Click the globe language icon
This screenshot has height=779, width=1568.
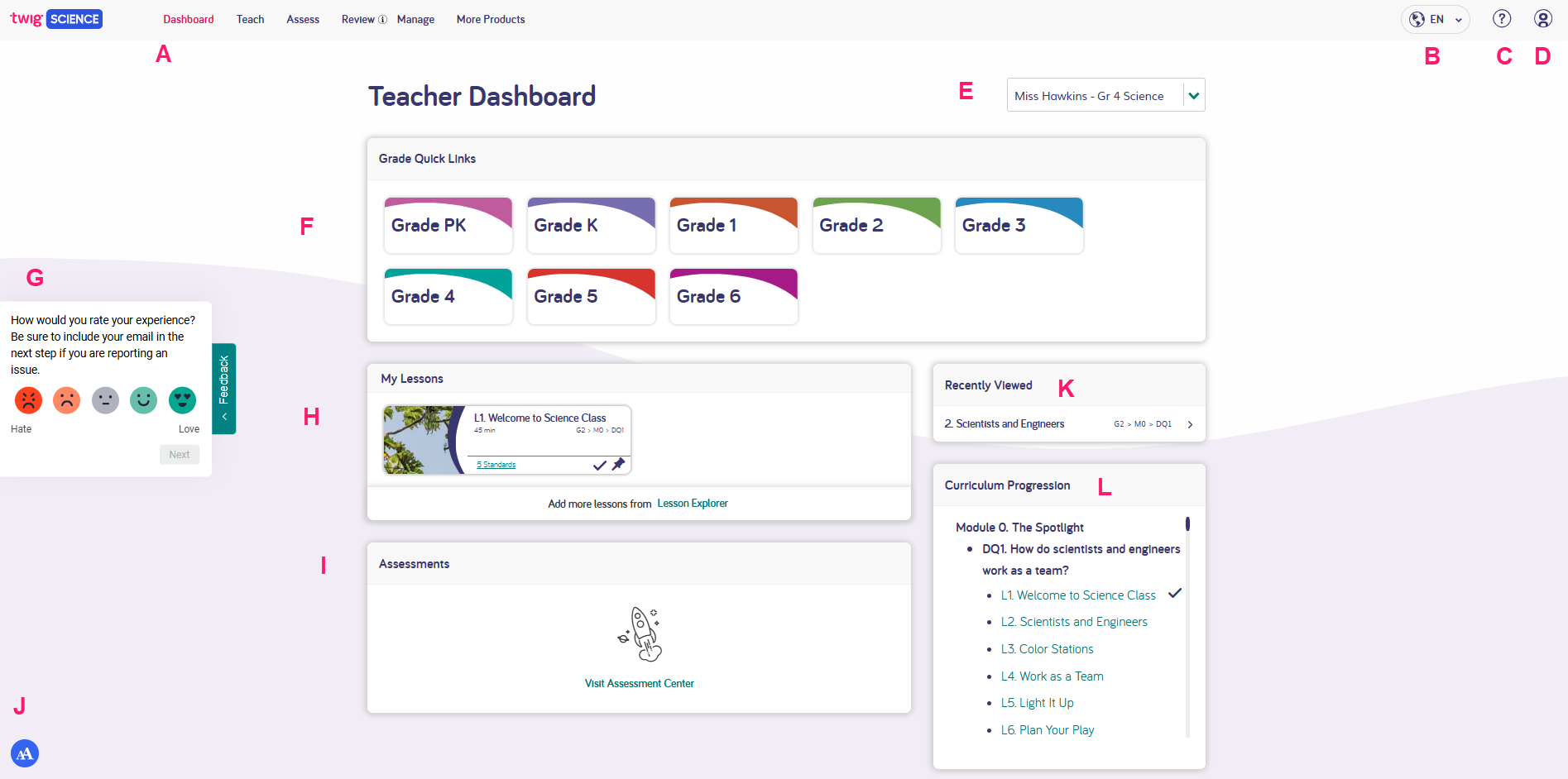coord(1417,19)
